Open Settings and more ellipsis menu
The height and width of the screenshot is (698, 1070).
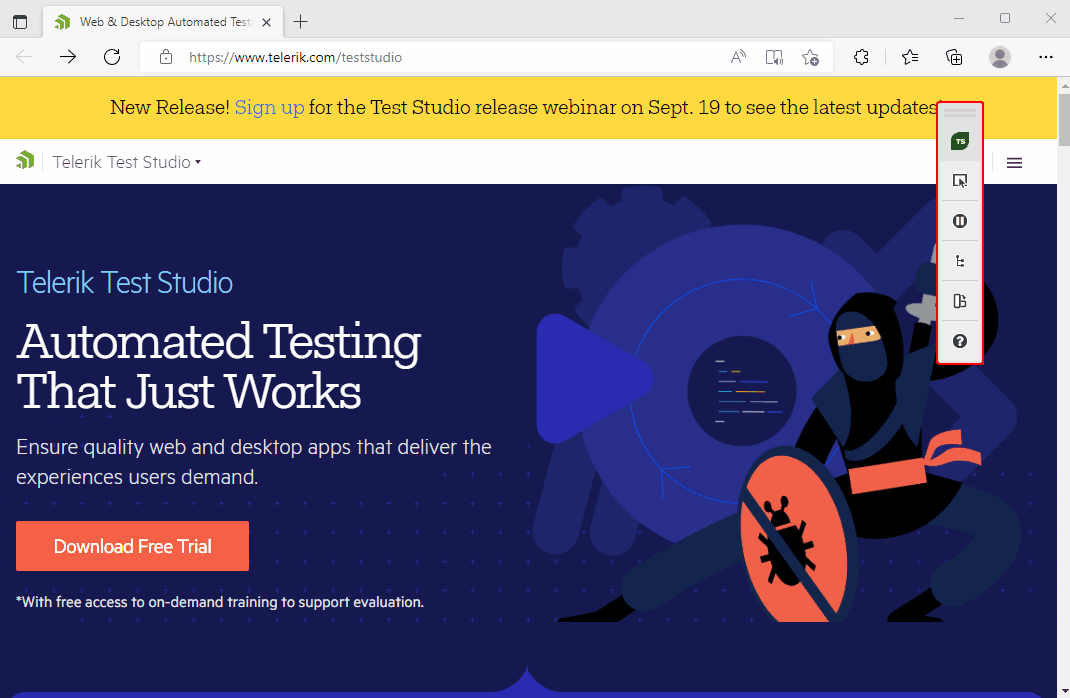pyautogui.click(x=1045, y=57)
